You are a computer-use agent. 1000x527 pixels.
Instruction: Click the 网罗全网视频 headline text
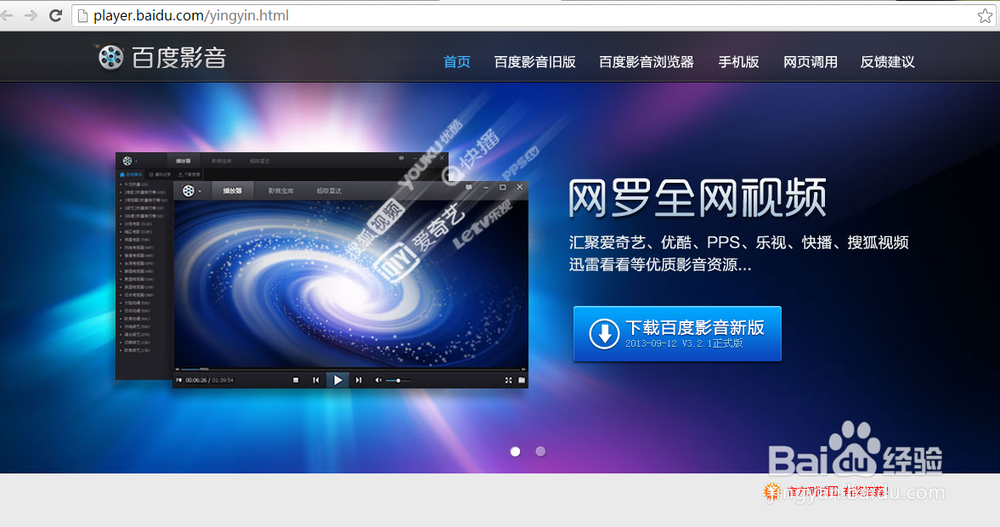click(697, 198)
